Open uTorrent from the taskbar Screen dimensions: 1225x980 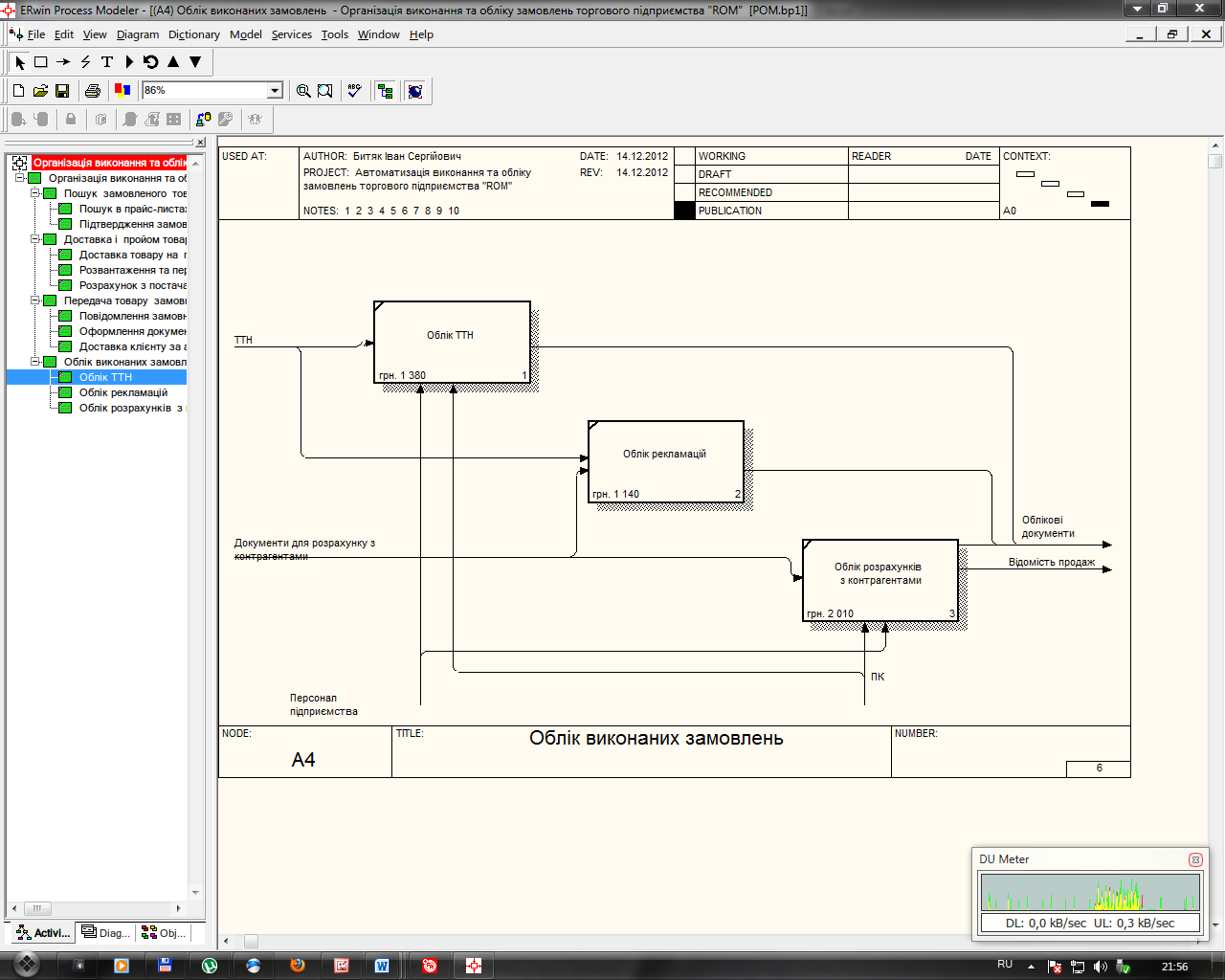tap(210, 965)
